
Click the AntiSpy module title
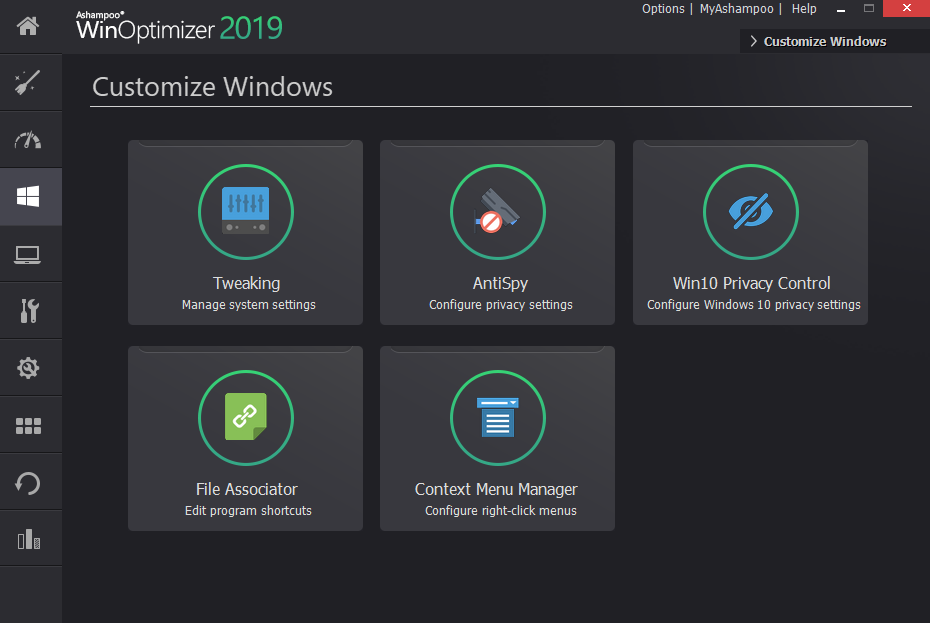coord(500,284)
